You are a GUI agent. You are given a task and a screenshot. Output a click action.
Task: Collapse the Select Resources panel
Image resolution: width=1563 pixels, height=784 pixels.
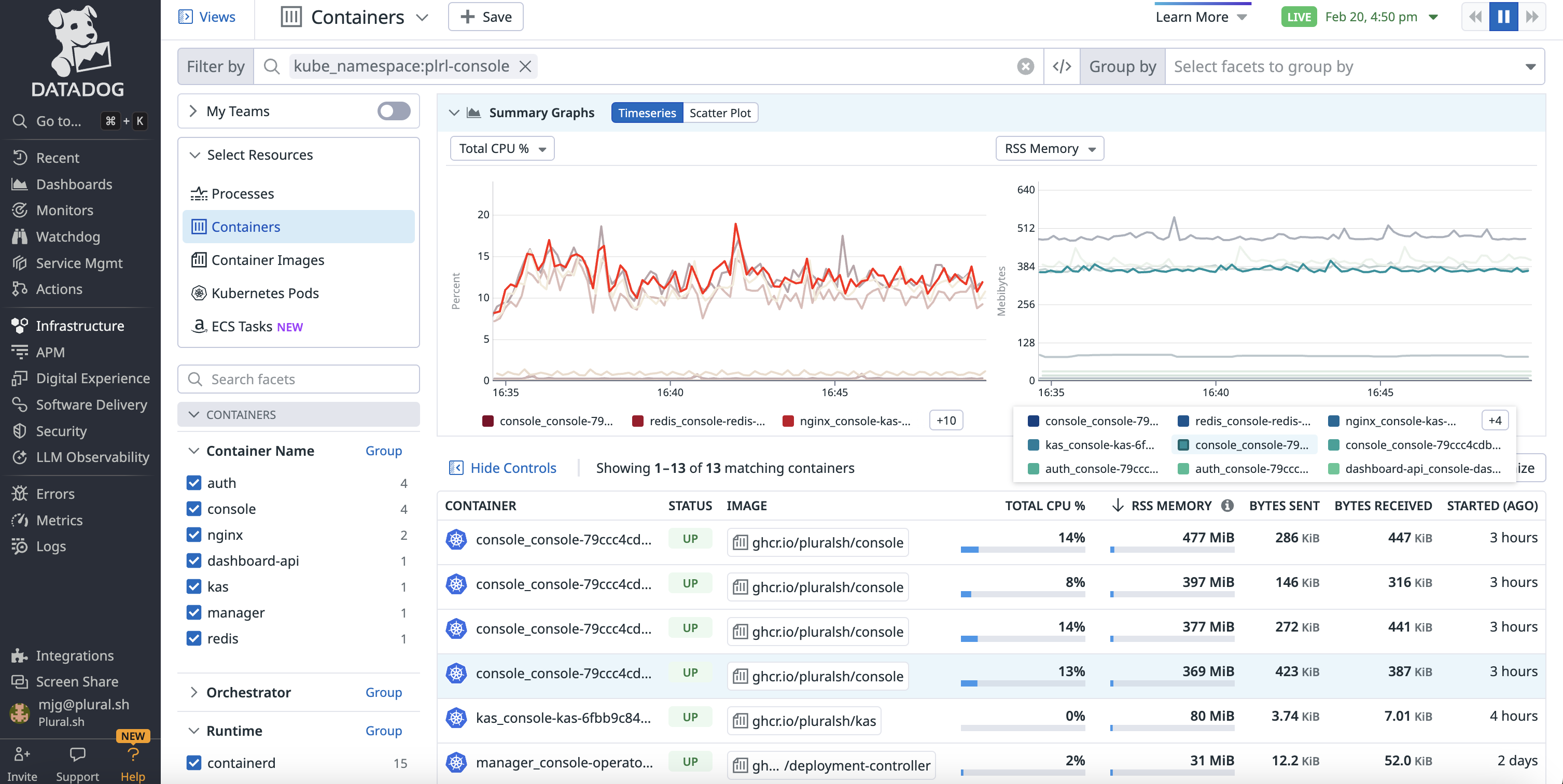[195, 155]
